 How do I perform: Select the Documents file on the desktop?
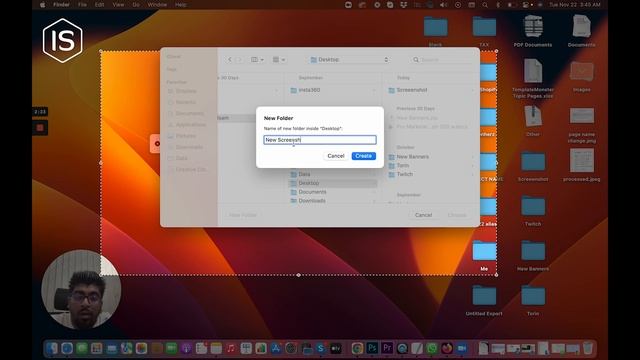click(x=581, y=31)
